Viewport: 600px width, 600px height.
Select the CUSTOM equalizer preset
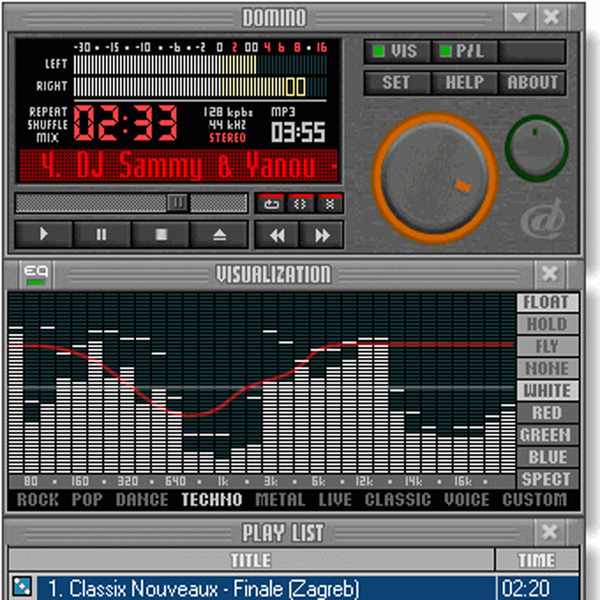(535, 500)
